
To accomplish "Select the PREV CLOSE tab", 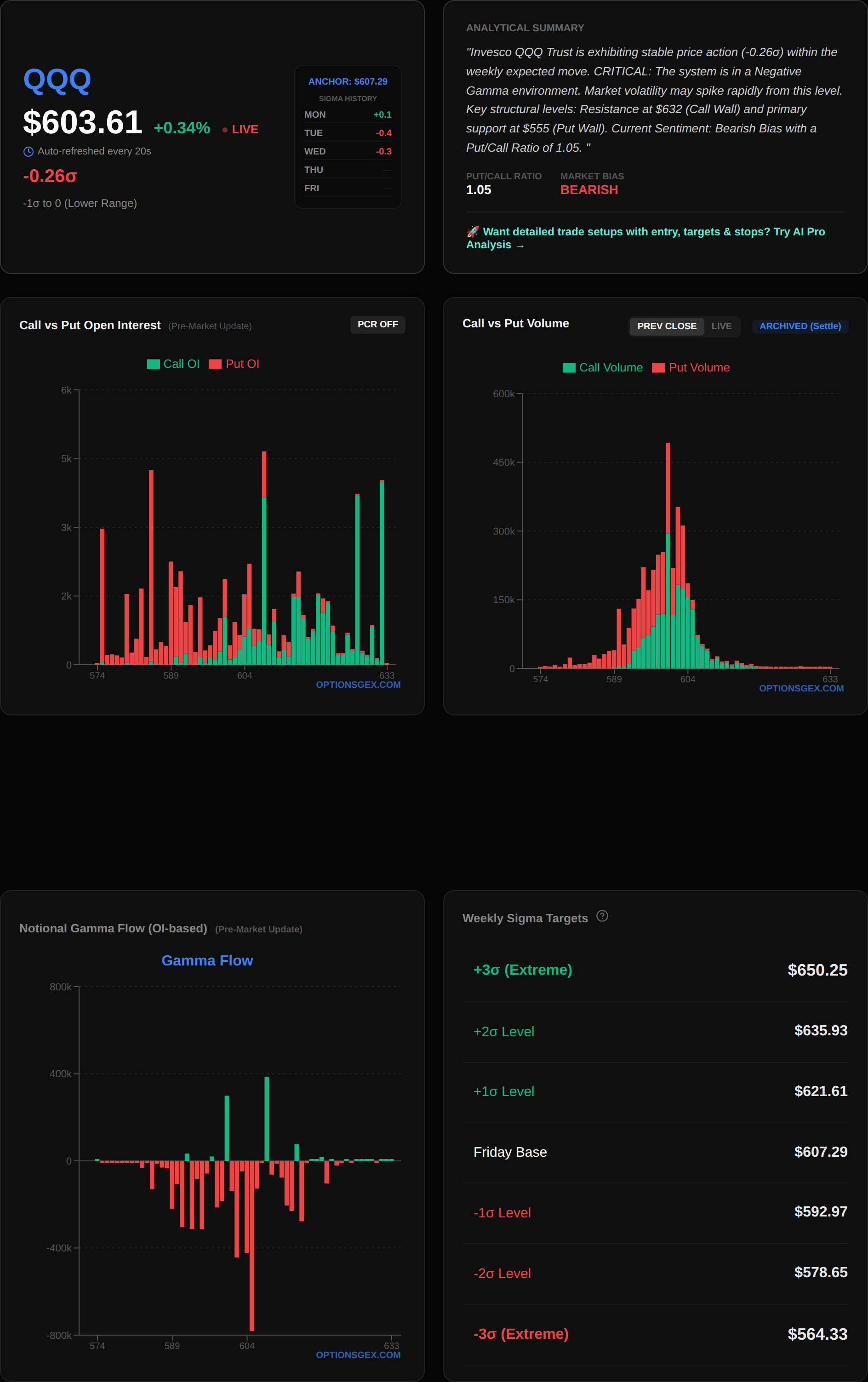I will [666, 326].
